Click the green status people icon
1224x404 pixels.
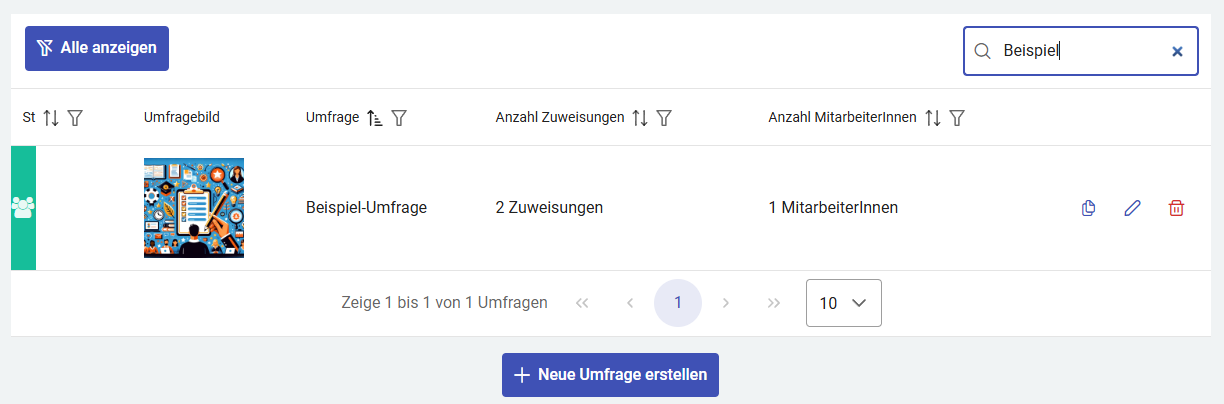pyautogui.click(x=23, y=208)
